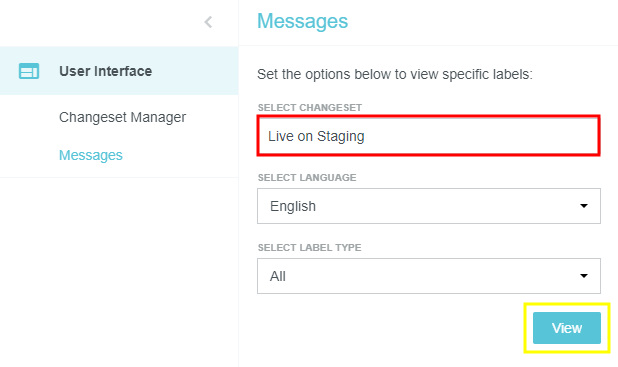Click the SELECT CHANGESET field label
Viewport: 618px width, 367px height.
coord(310,108)
